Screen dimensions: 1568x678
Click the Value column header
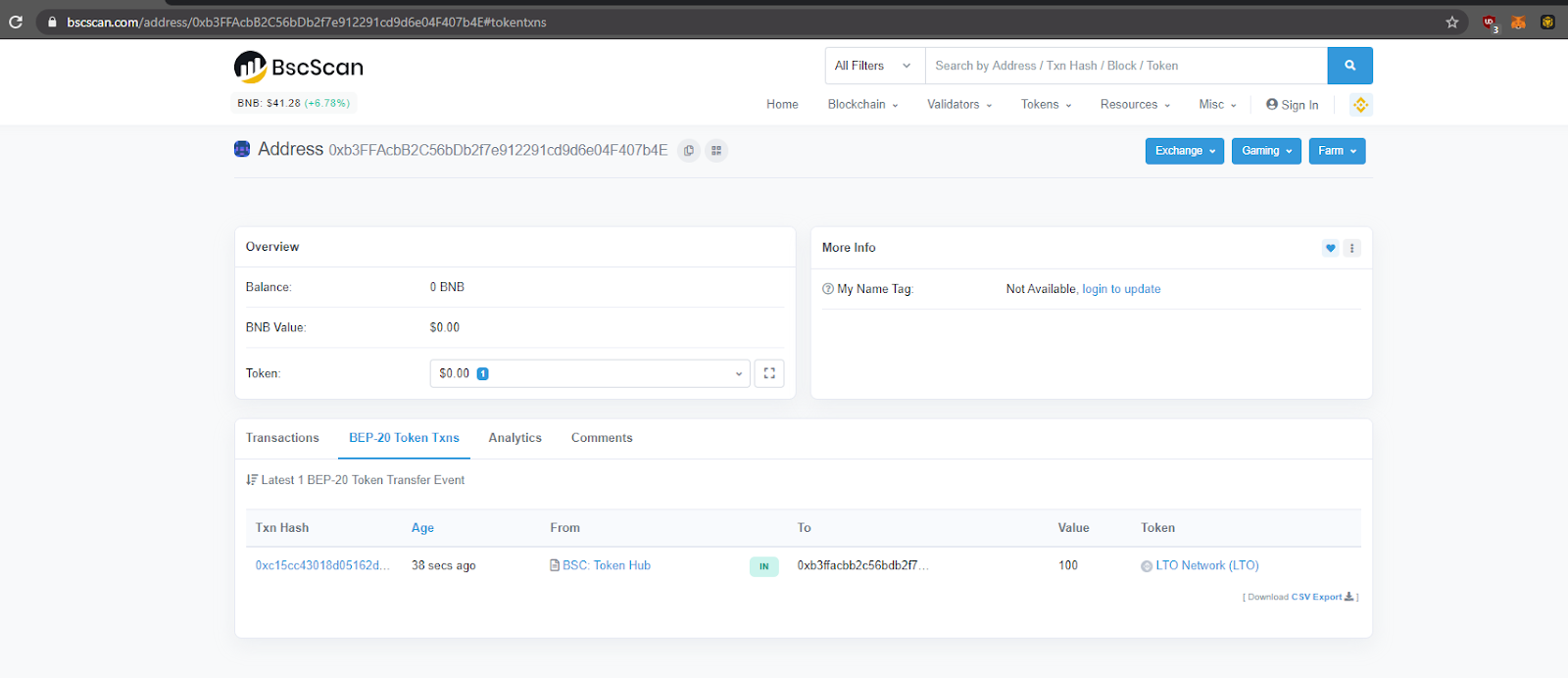coord(1073,528)
